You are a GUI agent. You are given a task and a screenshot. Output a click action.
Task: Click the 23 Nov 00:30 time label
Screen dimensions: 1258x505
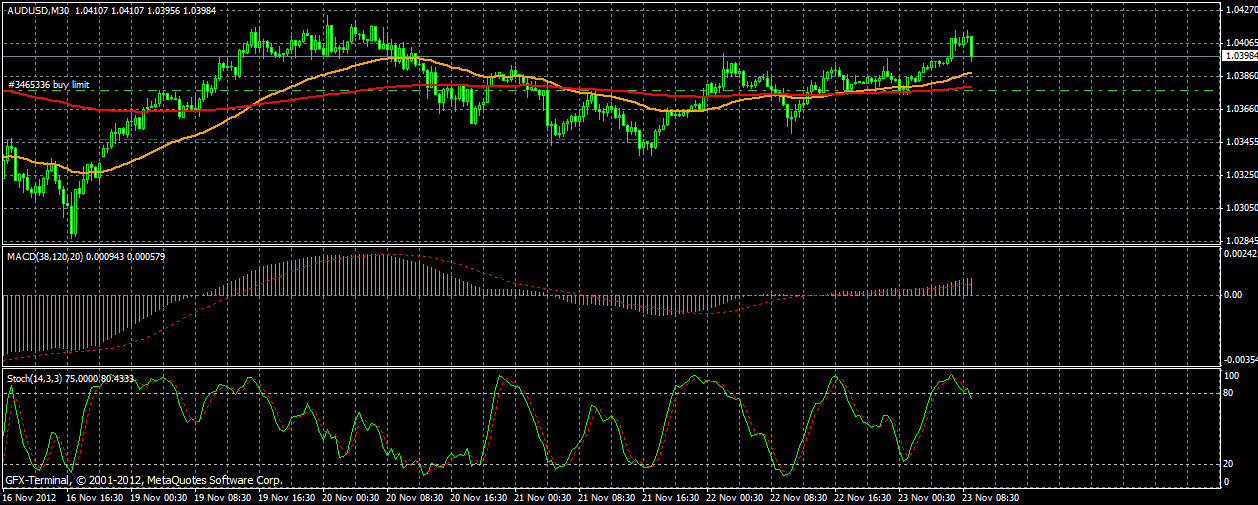(929, 496)
